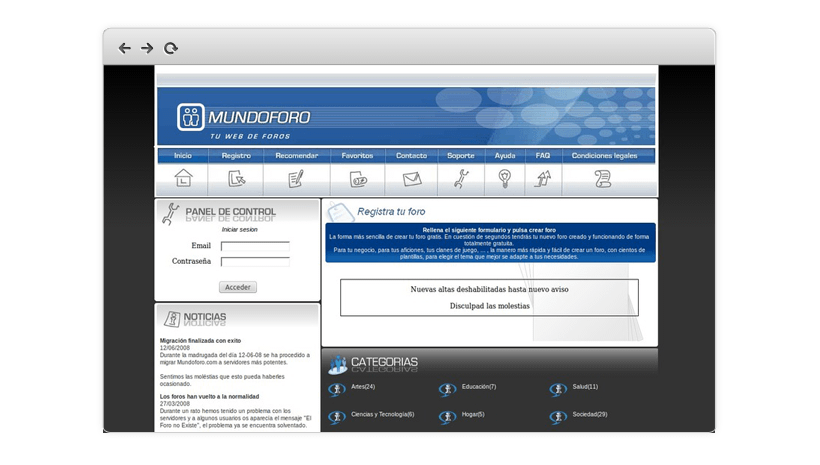Go back with the browser back arrow
Viewport: 820px width, 465px height.
(x=125, y=48)
